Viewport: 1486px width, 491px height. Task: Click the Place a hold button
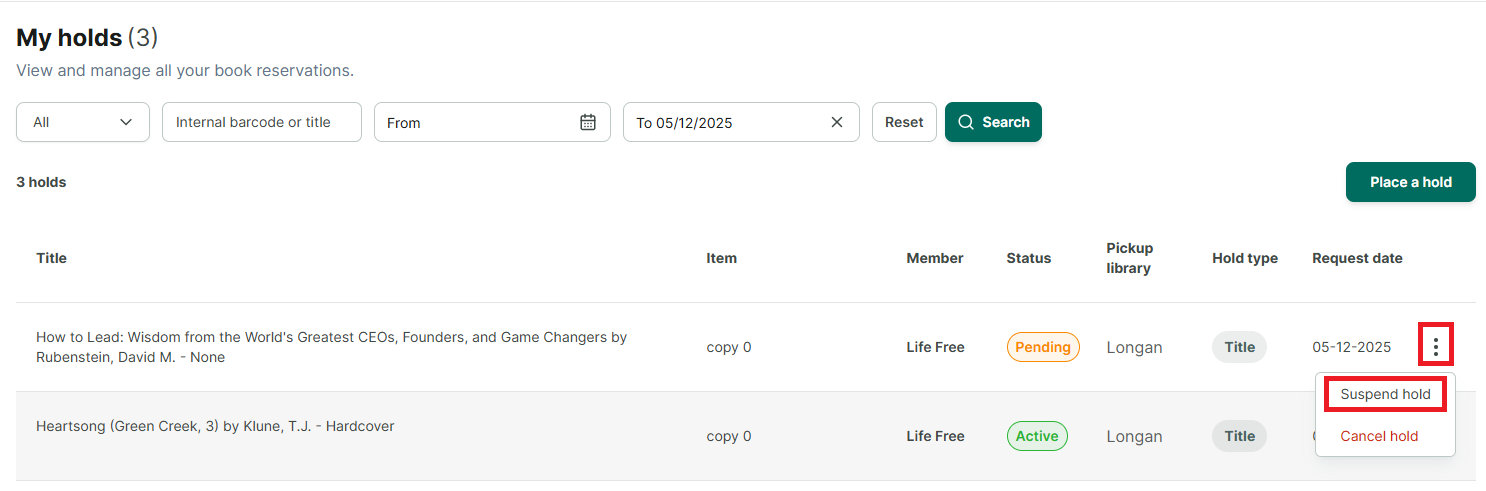coord(1410,182)
